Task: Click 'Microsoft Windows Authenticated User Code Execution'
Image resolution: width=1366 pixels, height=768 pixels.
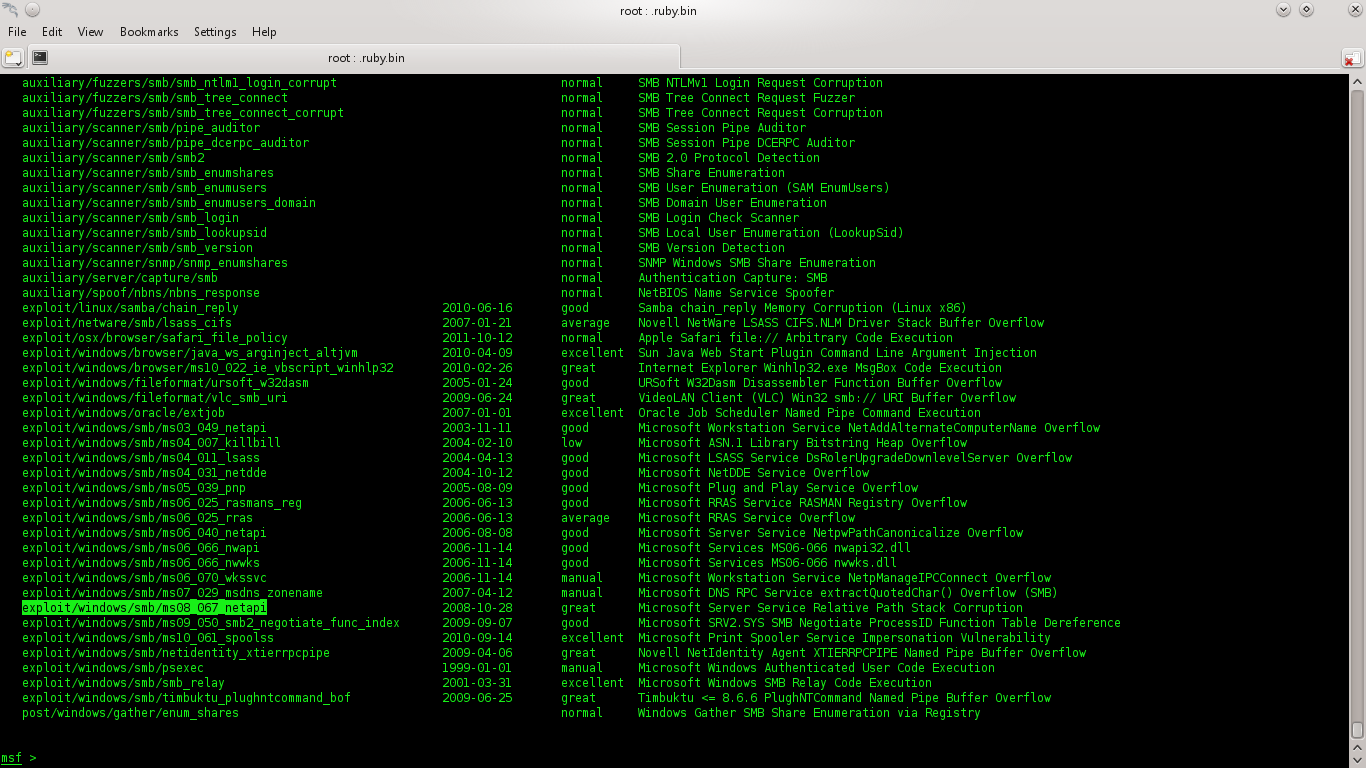Action: click(x=817, y=668)
